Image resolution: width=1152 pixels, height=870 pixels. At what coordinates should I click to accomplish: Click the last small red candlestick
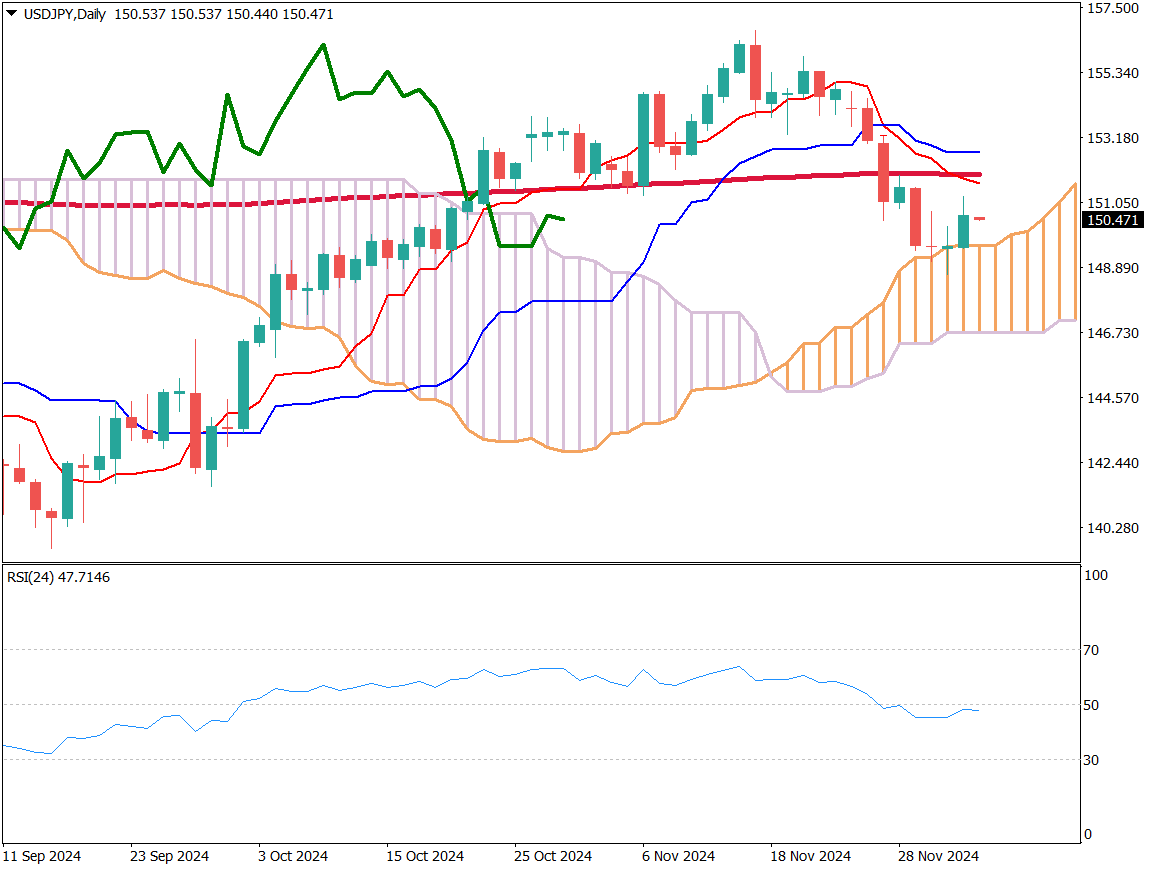coord(979,218)
